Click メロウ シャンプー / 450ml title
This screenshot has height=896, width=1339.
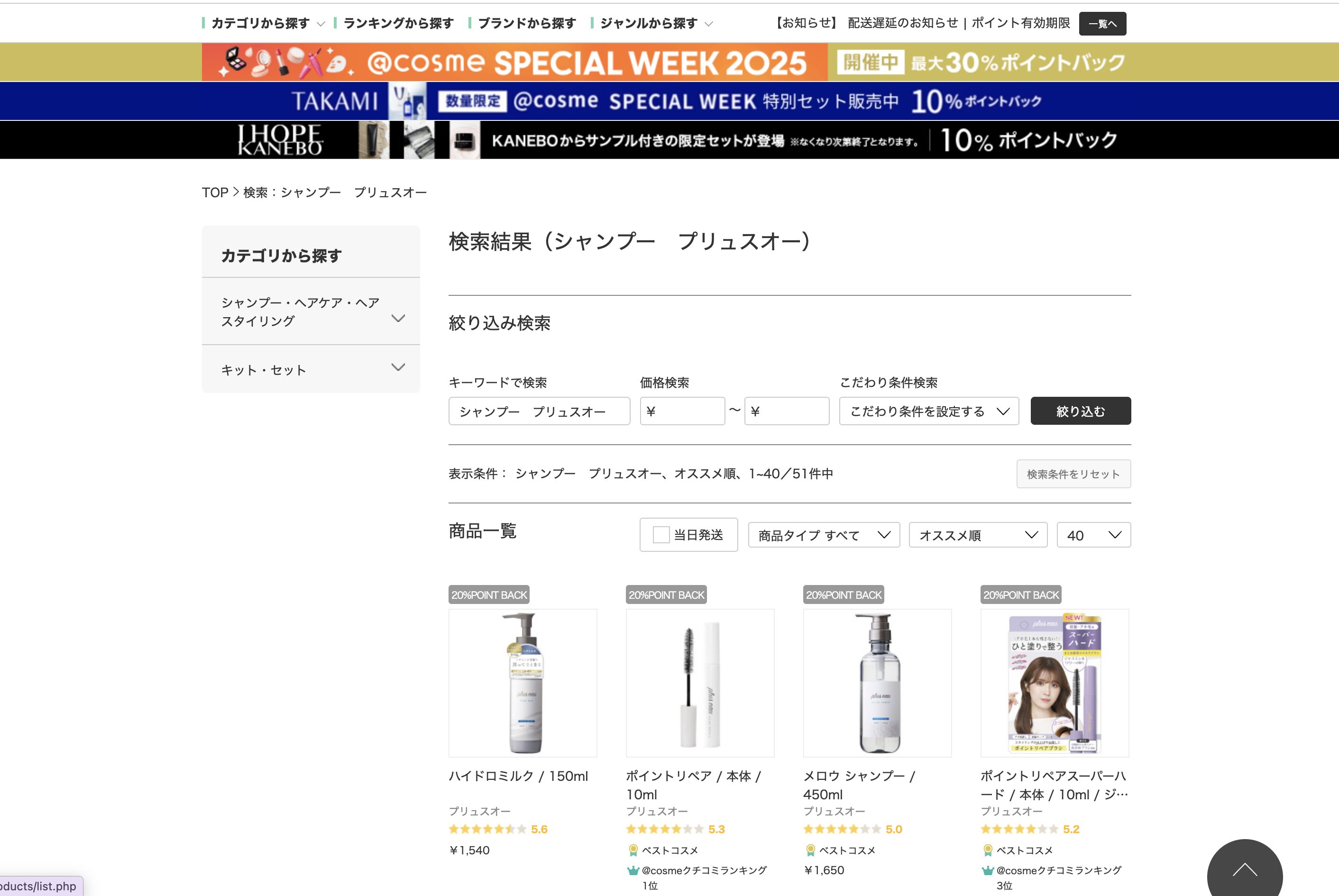tap(860, 785)
